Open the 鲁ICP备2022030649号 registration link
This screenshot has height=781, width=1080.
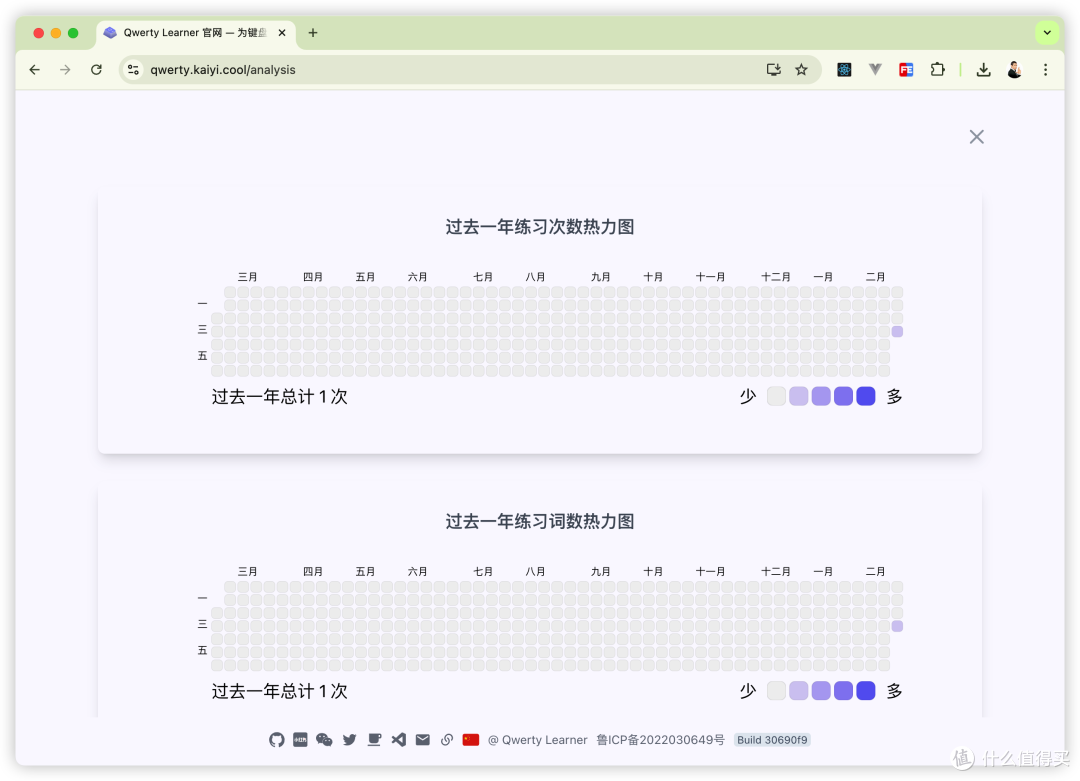point(660,740)
